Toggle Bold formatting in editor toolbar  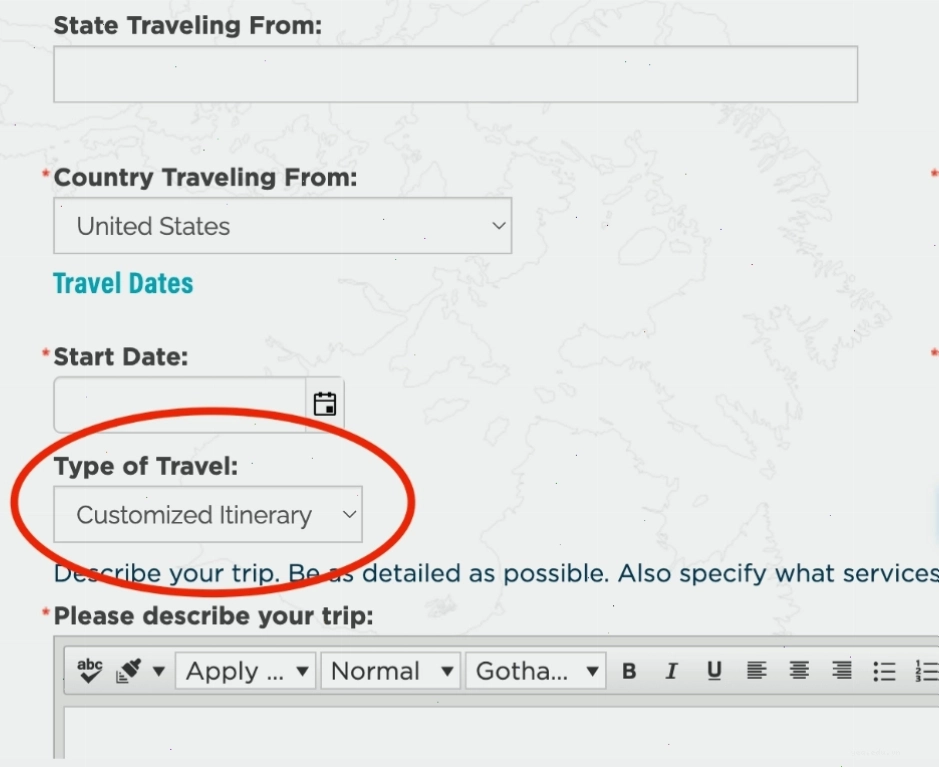click(x=629, y=671)
